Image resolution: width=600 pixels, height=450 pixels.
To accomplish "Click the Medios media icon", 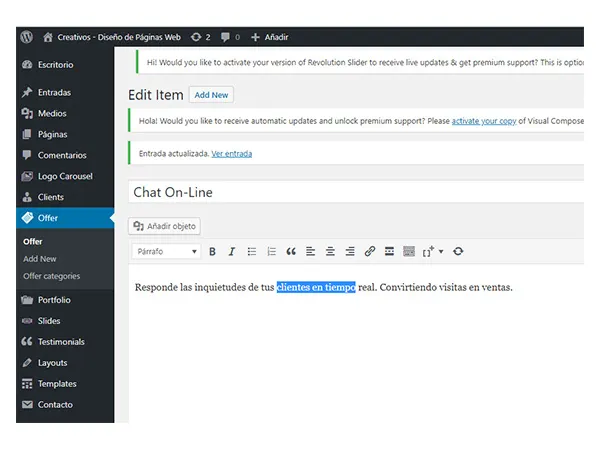I will pos(27,113).
